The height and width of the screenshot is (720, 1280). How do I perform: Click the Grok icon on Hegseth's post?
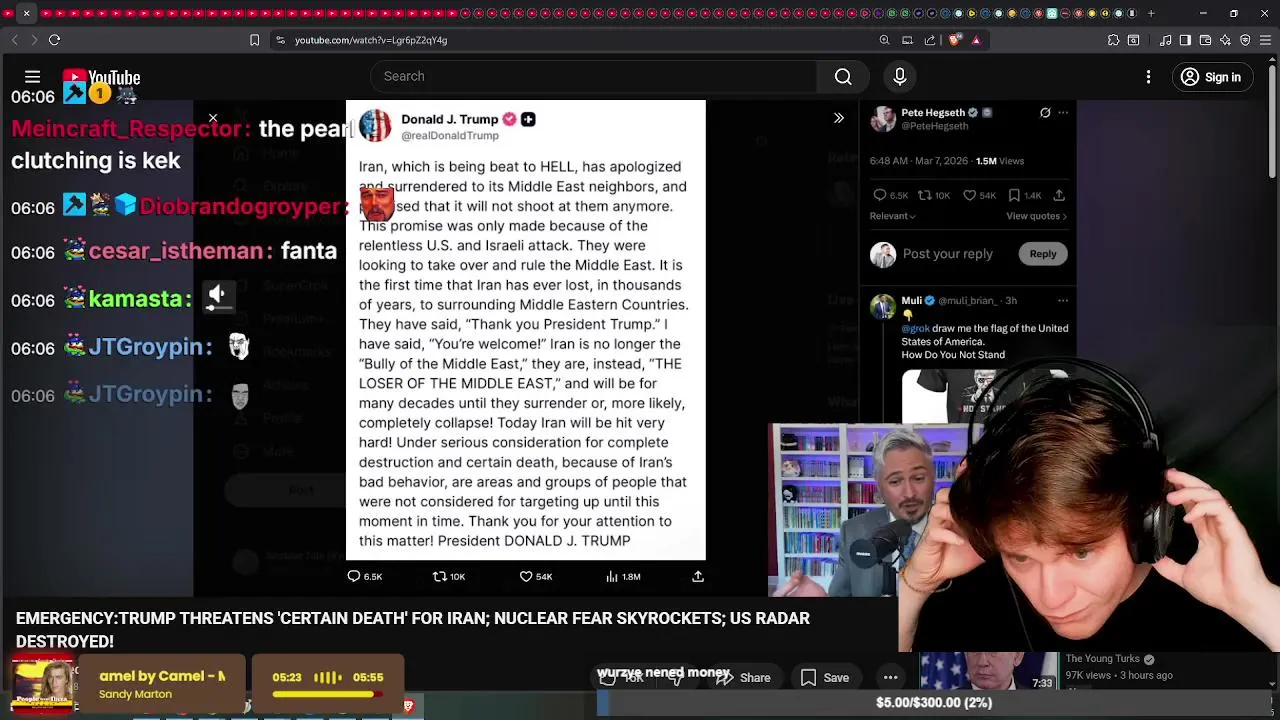(1045, 113)
